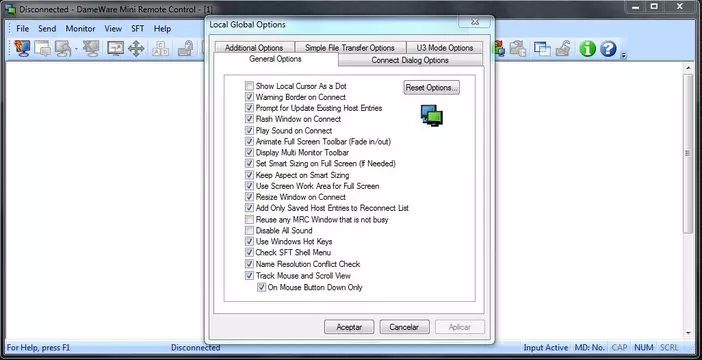Toggle Set Smart Sizing on Full Screen
702x360 pixels.
(x=249, y=164)
